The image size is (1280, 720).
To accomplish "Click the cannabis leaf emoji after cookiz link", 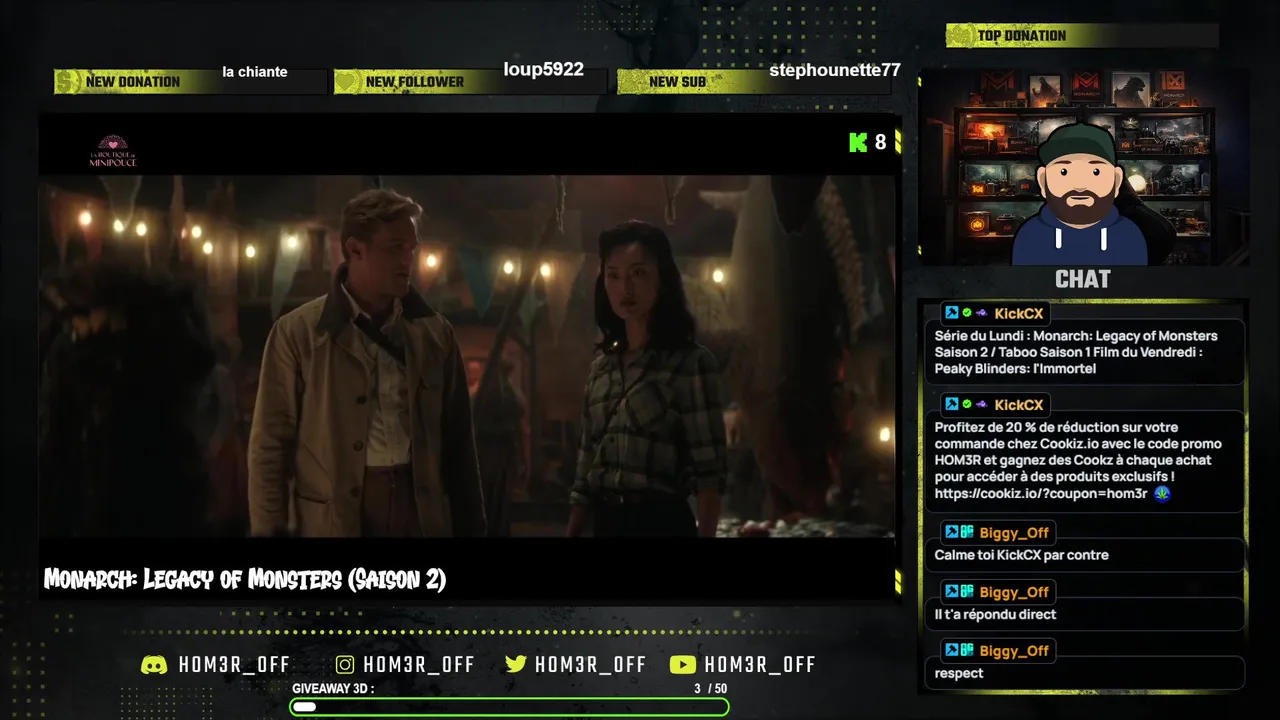I will (x=1162, y=494).
